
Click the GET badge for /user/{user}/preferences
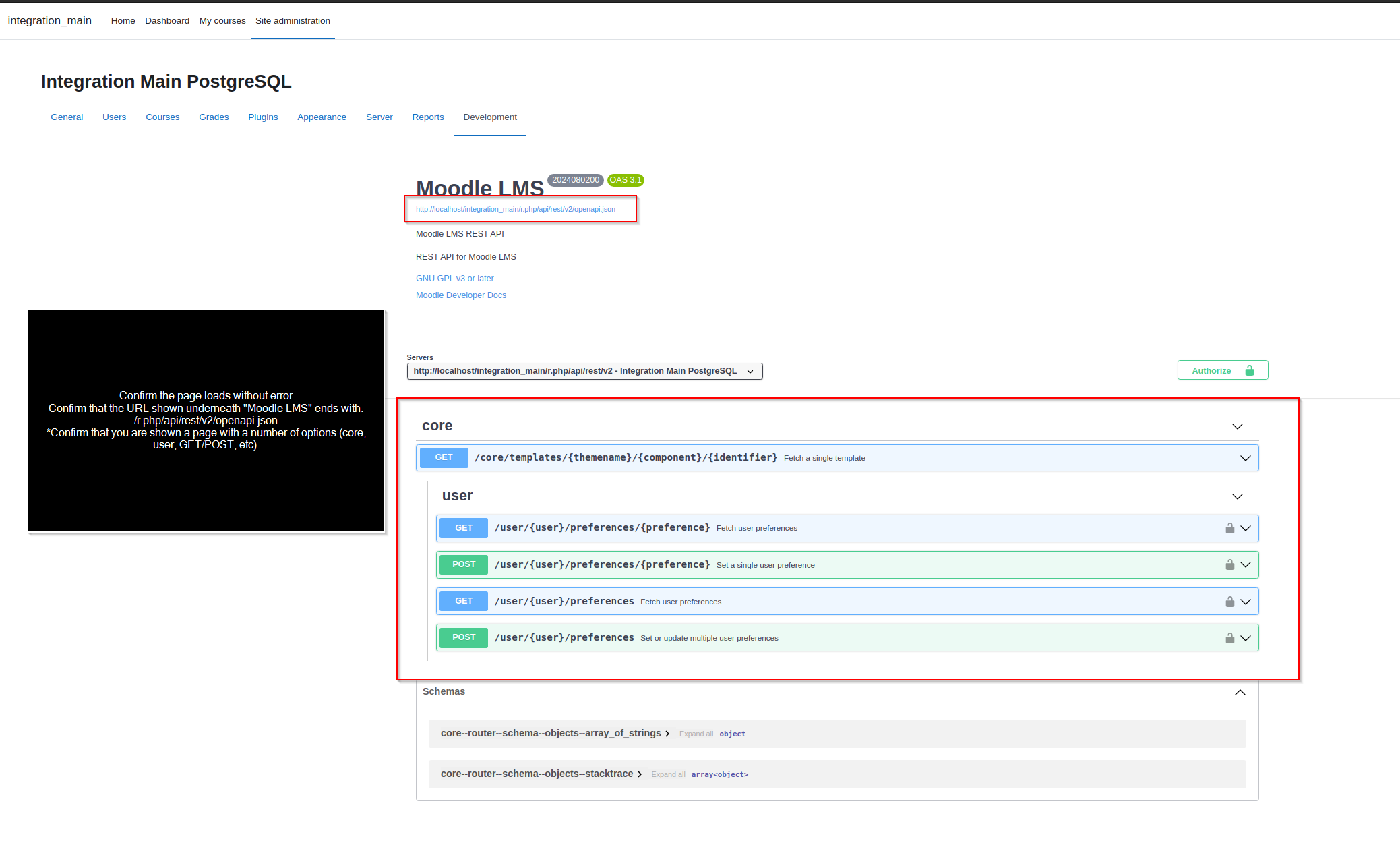click(464, 601)
